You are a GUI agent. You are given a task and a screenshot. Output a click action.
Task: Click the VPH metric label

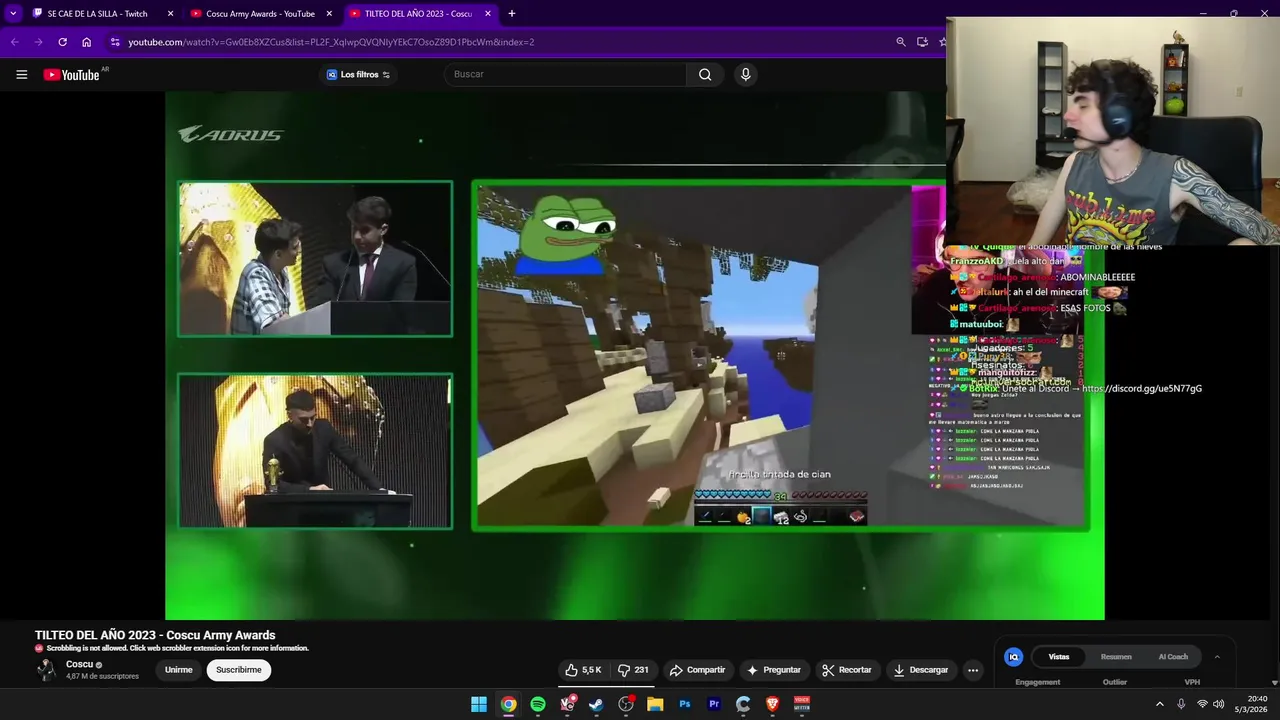(x=1192, y=682)
